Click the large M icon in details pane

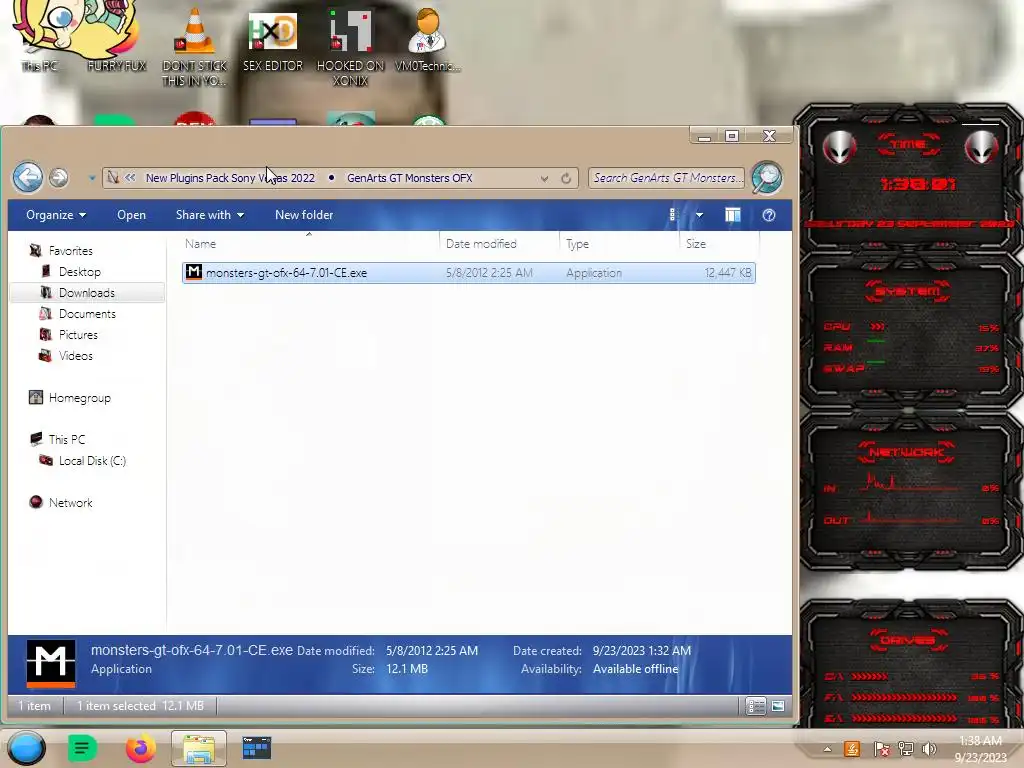(51, 663)
